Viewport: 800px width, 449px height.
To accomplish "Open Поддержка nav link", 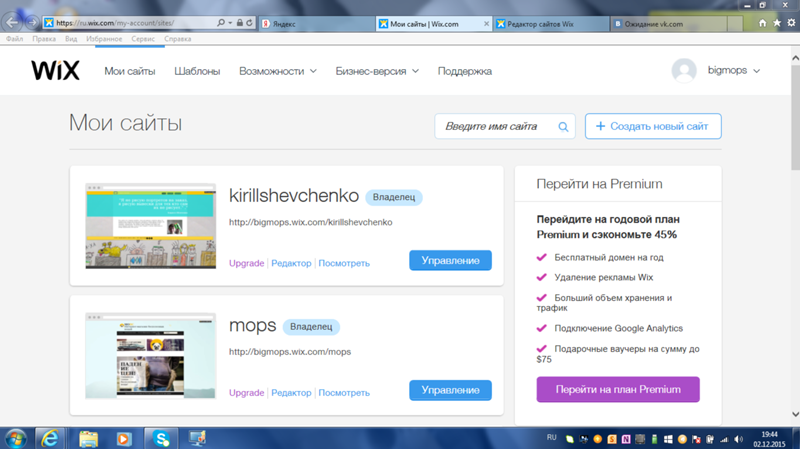I will click(x=465, y=71).
